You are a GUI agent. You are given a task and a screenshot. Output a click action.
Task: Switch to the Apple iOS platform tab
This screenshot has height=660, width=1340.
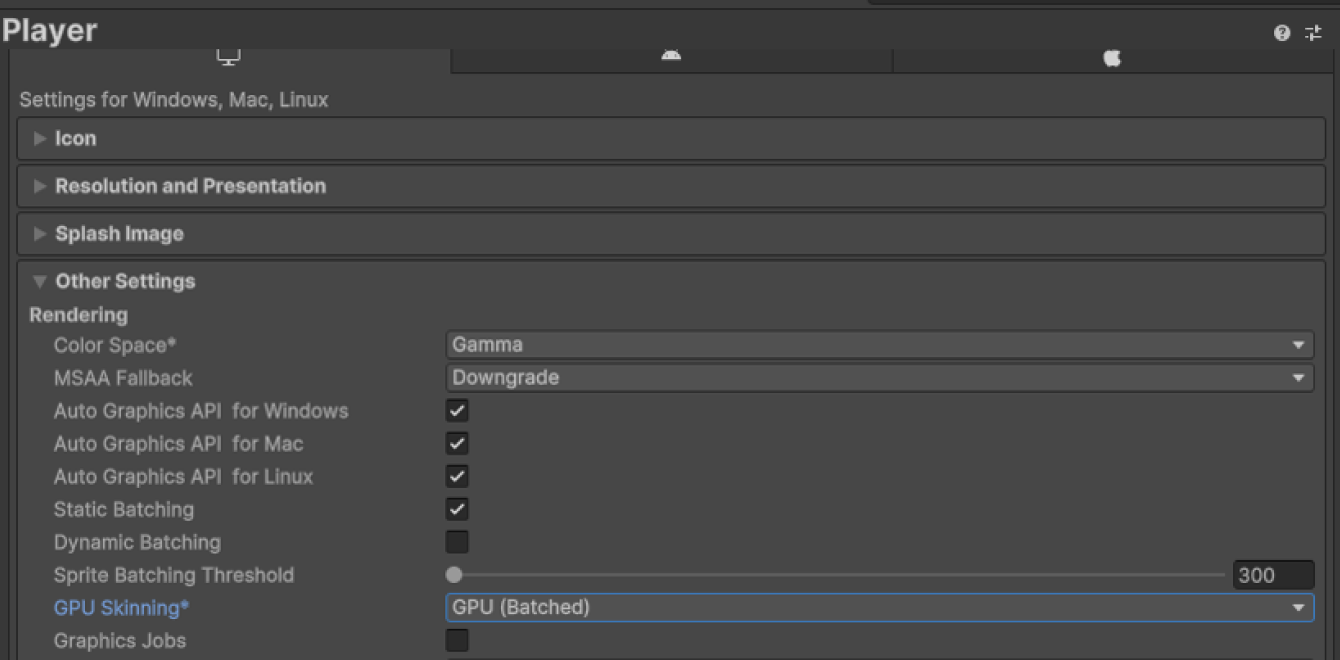pyautogui.click(x=1112, y=58)
